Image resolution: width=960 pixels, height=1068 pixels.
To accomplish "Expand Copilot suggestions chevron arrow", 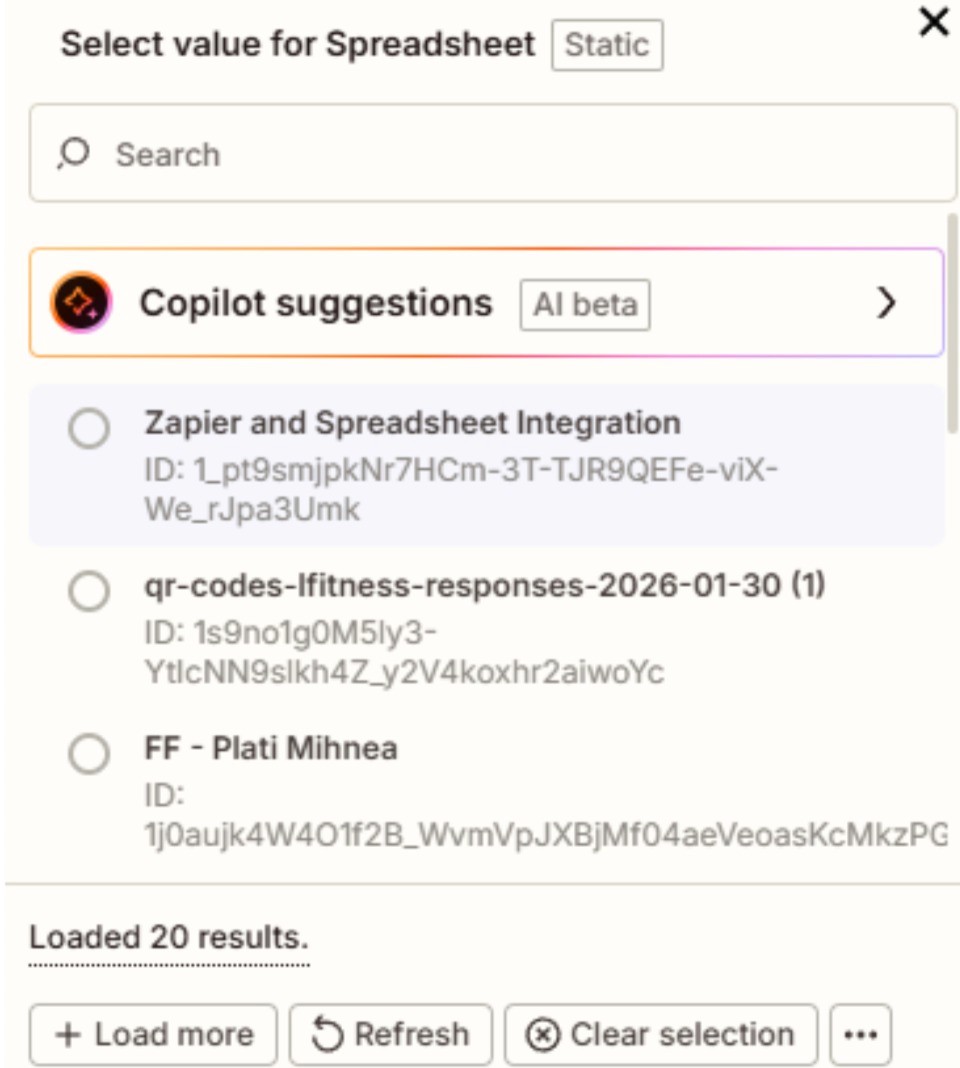I will [885, 303].
